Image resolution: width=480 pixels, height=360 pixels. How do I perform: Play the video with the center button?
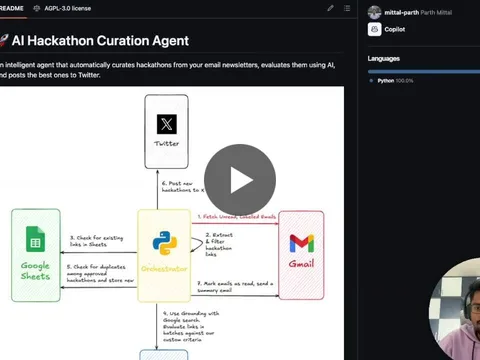[x=240, y=180]
